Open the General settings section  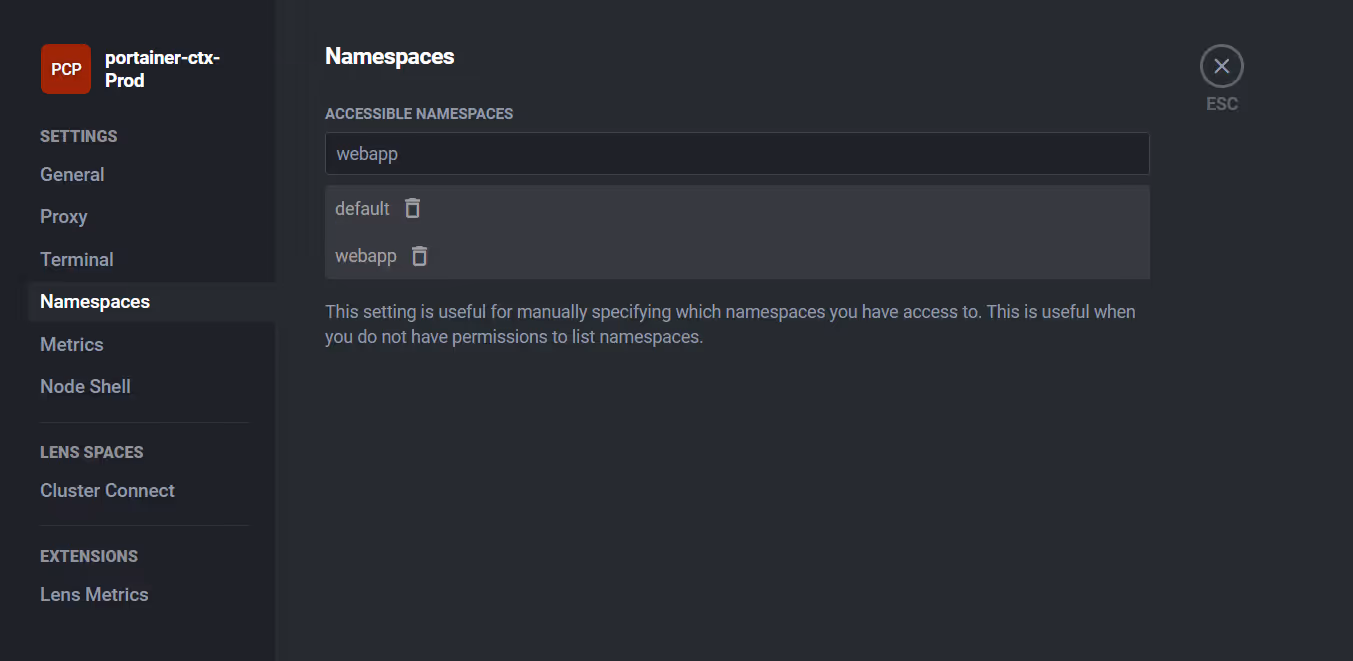point(72,174)
